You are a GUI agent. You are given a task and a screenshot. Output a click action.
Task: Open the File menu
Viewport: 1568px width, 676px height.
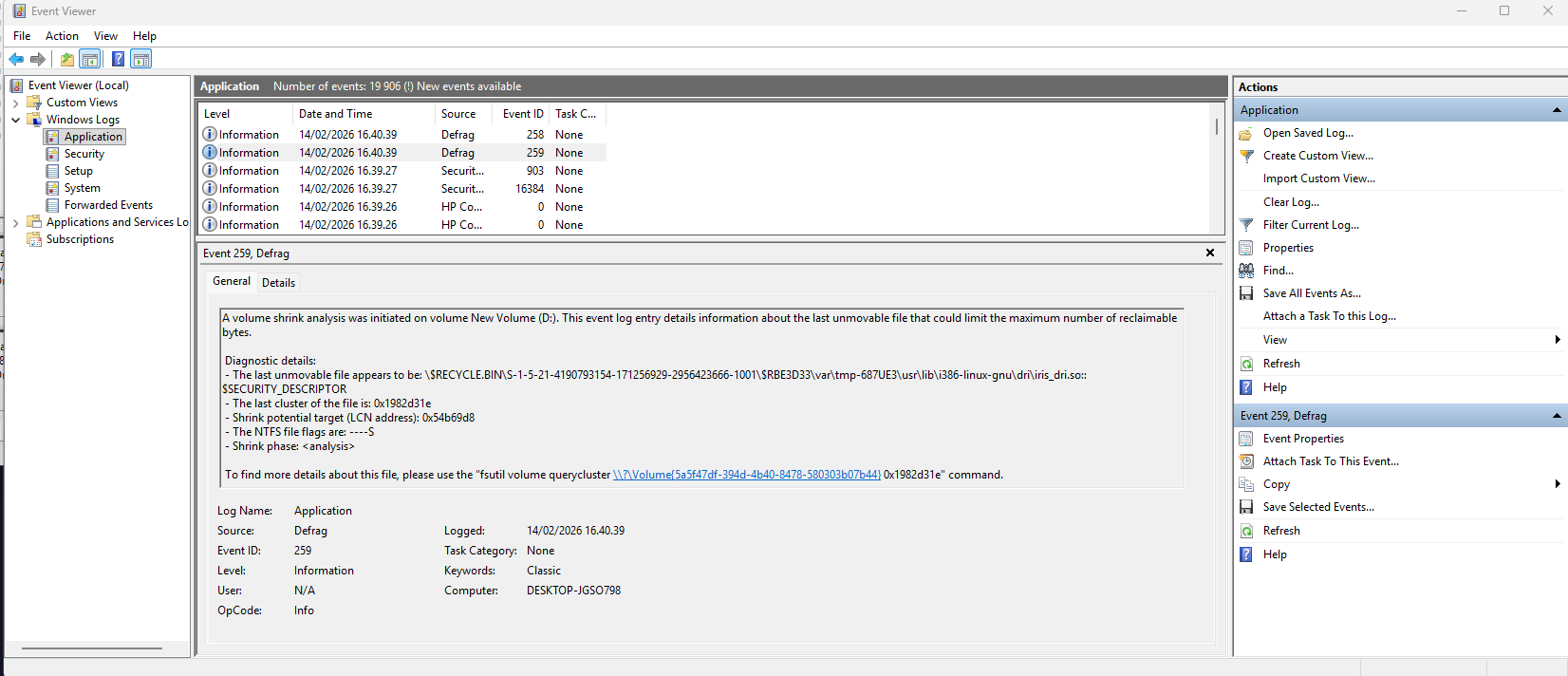(22, 36)
